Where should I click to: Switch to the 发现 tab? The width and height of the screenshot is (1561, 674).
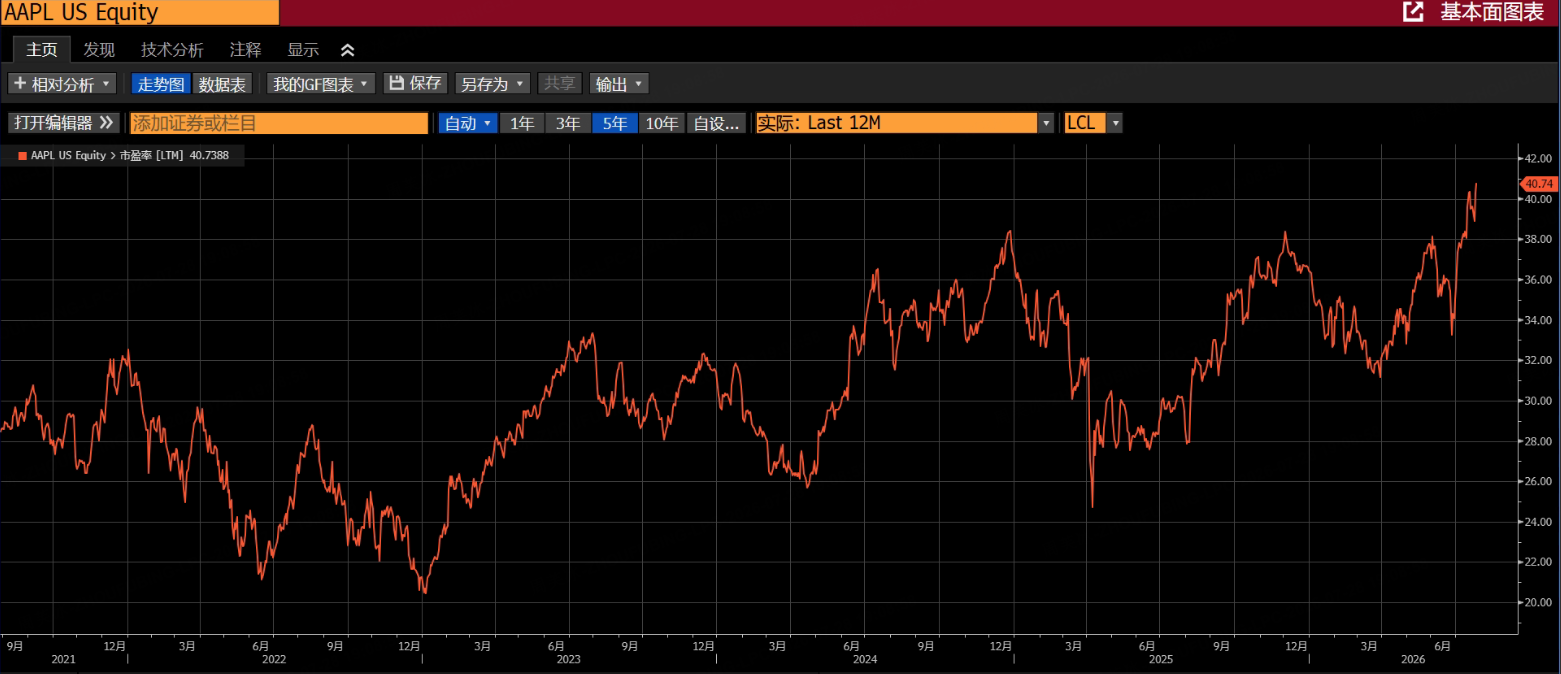tap(99, 50)
